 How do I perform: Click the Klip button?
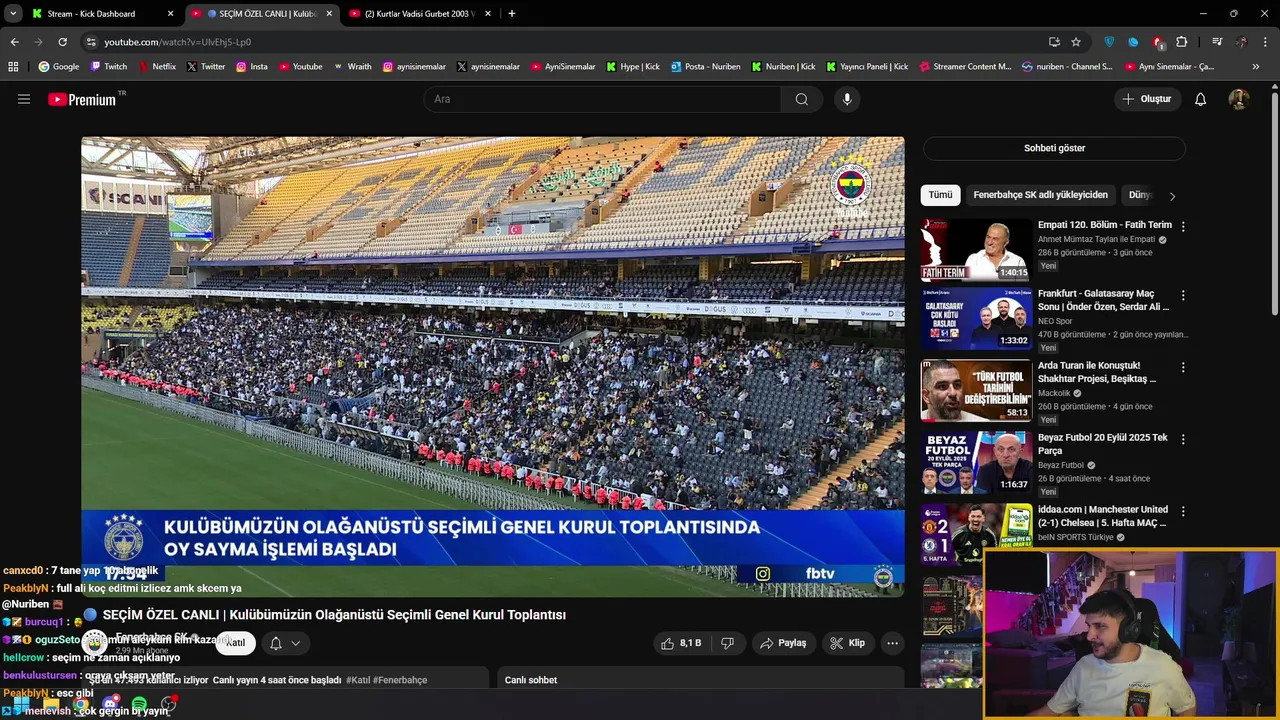tap(847, 643)
